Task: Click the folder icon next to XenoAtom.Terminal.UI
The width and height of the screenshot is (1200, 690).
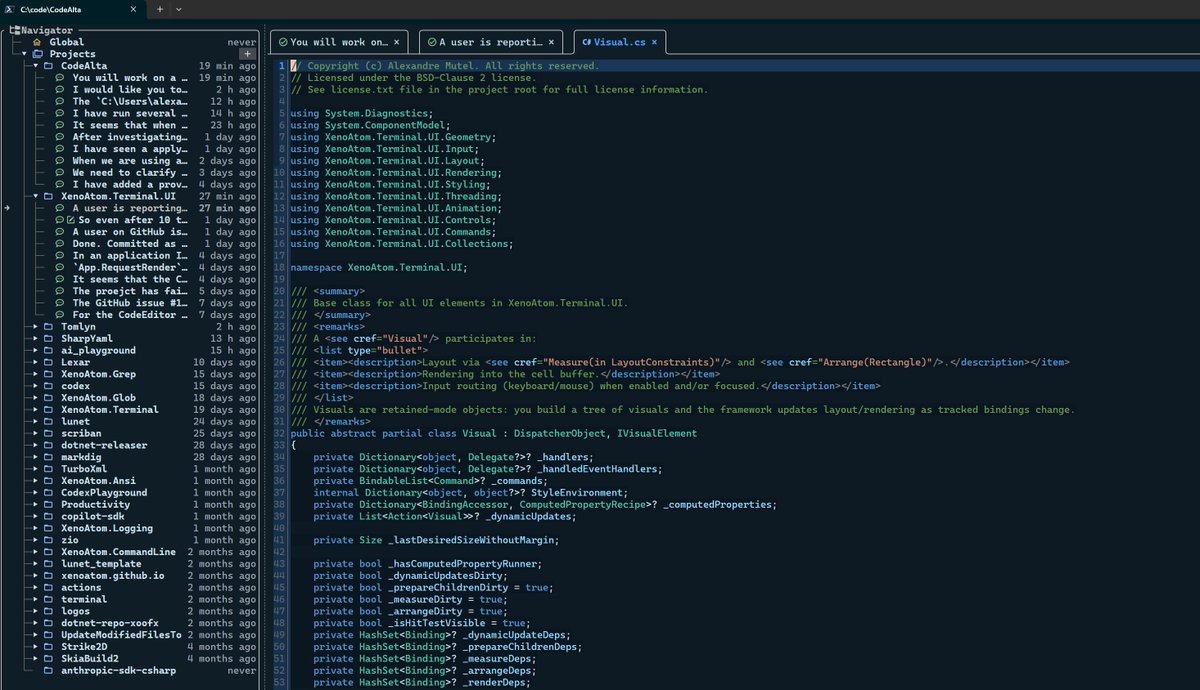Action: coord(49,196)
